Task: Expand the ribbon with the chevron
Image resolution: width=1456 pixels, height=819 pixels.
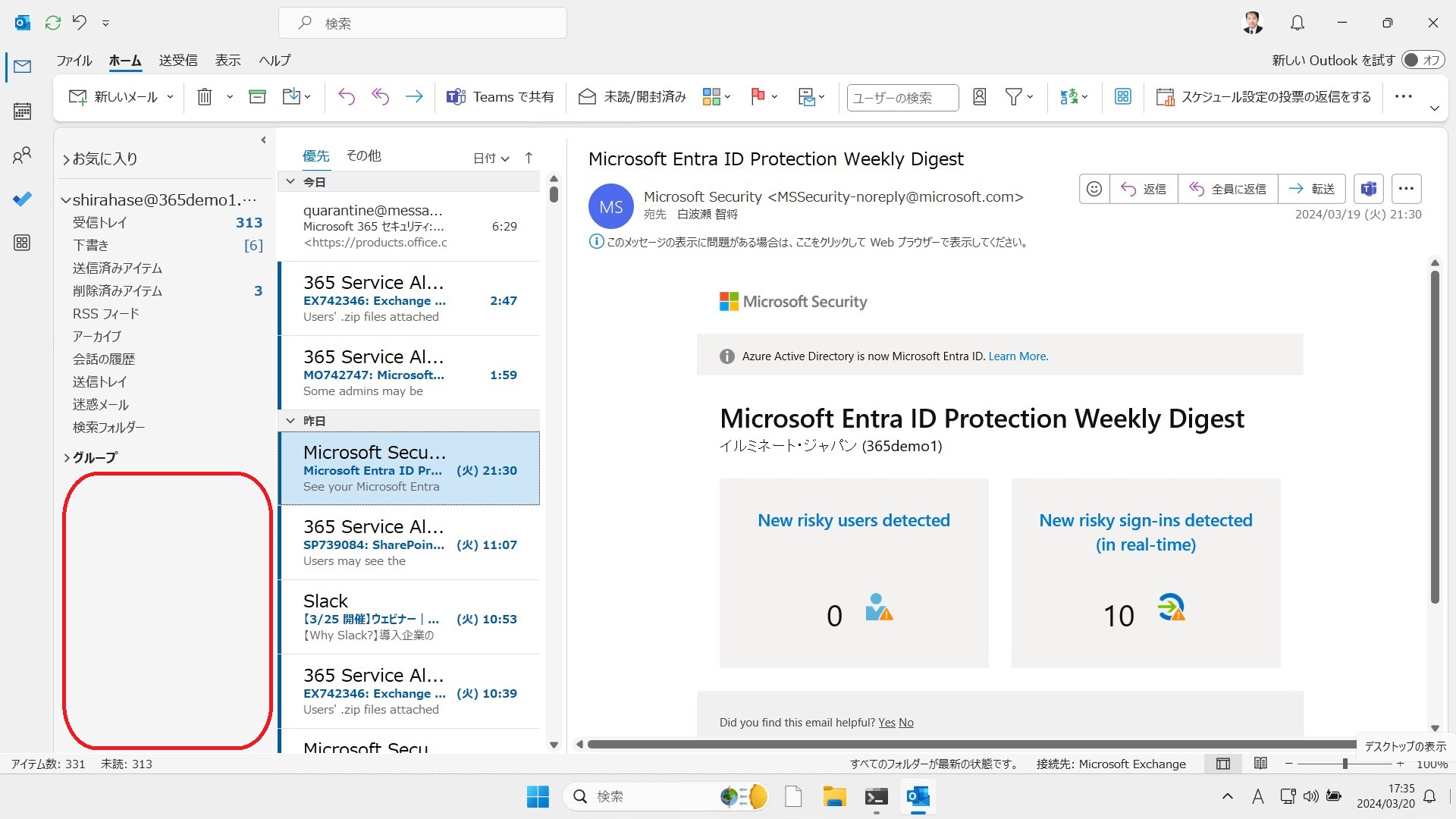Action: coord(1434,108)
